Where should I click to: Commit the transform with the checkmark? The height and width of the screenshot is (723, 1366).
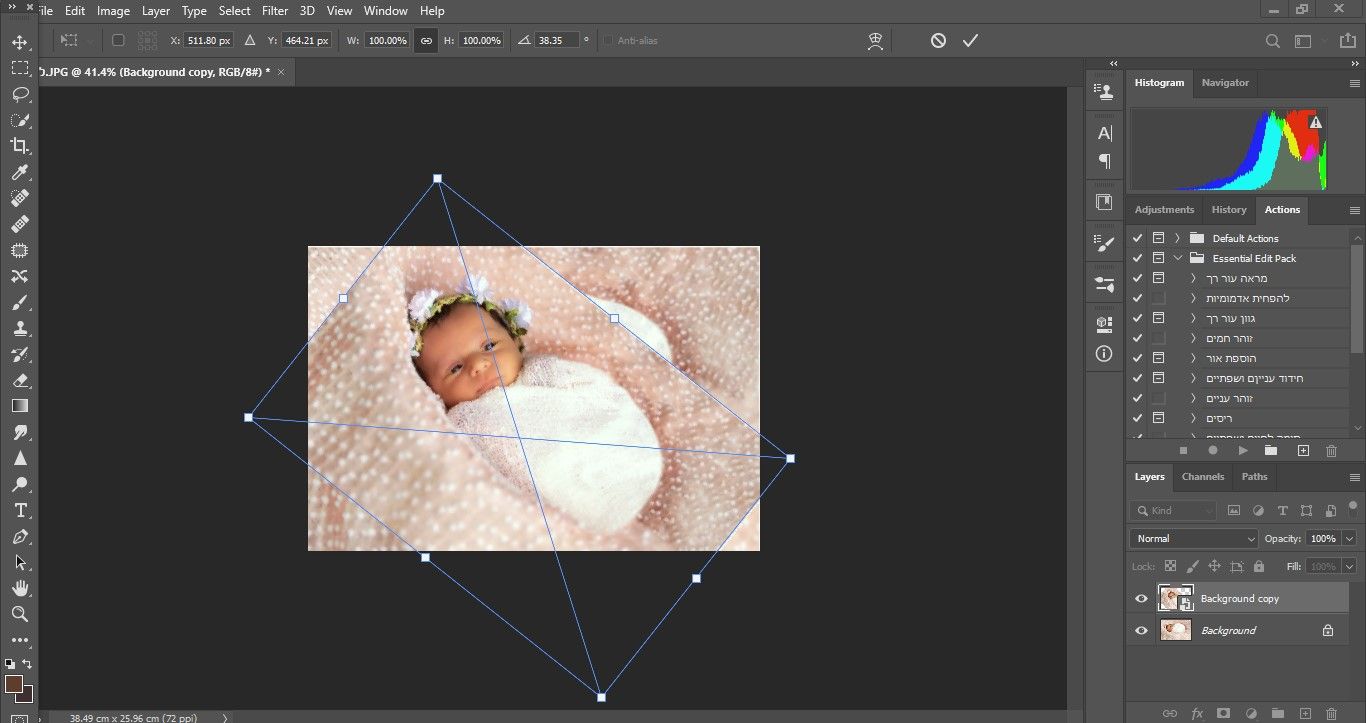coord(969,41)
